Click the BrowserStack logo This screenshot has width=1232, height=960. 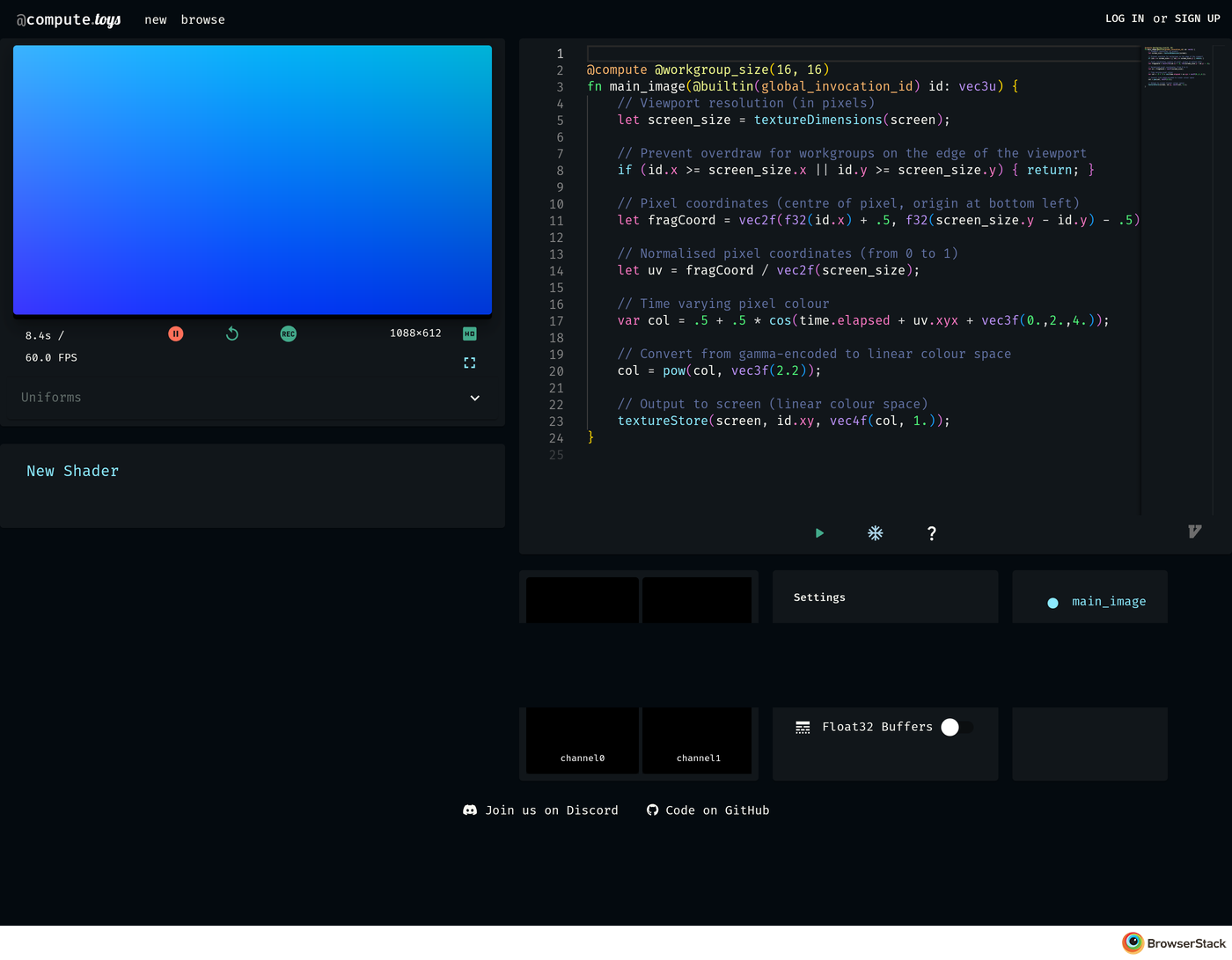1174,943
